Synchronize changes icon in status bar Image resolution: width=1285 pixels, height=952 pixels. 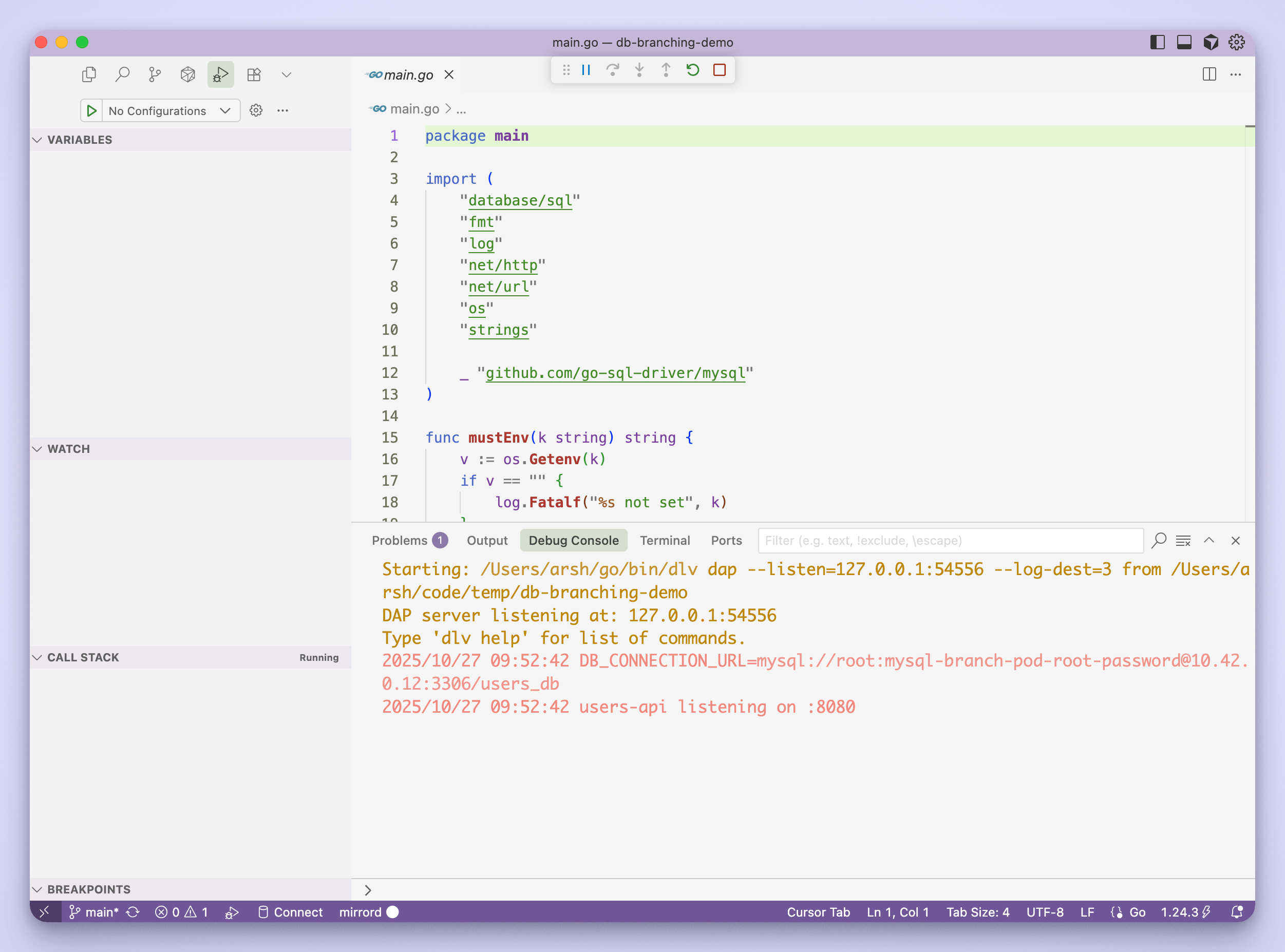(x=133, y=912)
